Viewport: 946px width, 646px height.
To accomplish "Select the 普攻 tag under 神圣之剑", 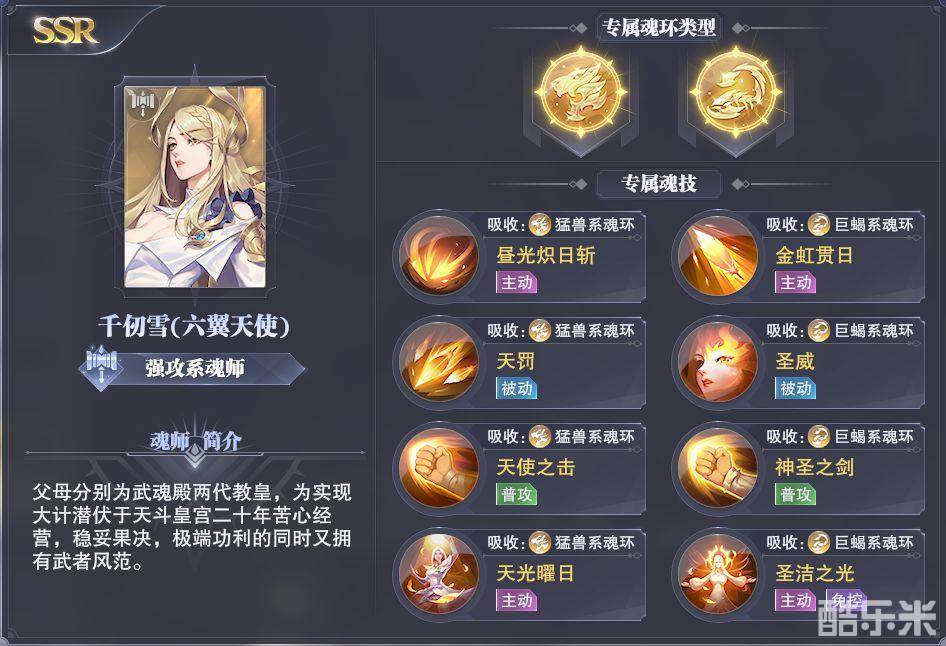I will click(795, 495).
